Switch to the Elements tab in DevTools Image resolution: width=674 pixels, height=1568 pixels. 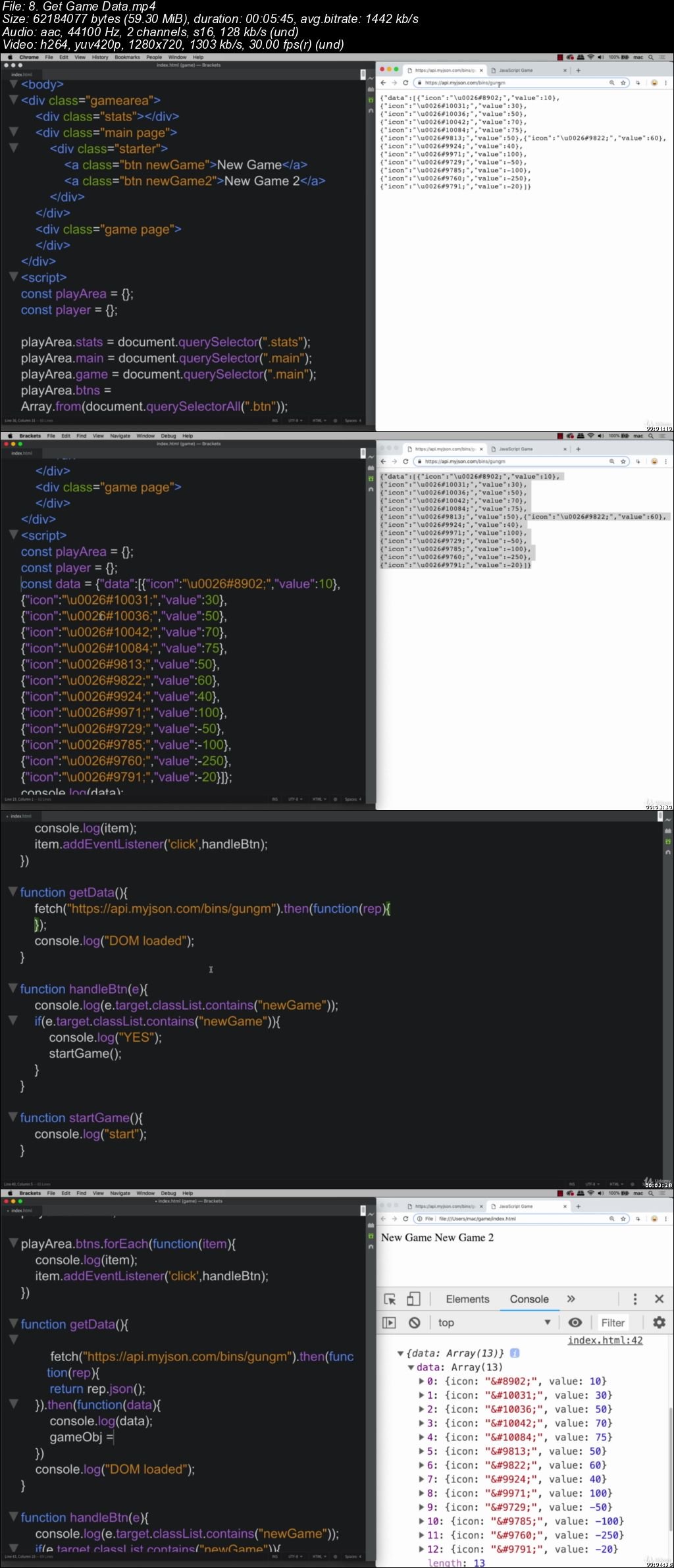click(x=467, y=1299)
